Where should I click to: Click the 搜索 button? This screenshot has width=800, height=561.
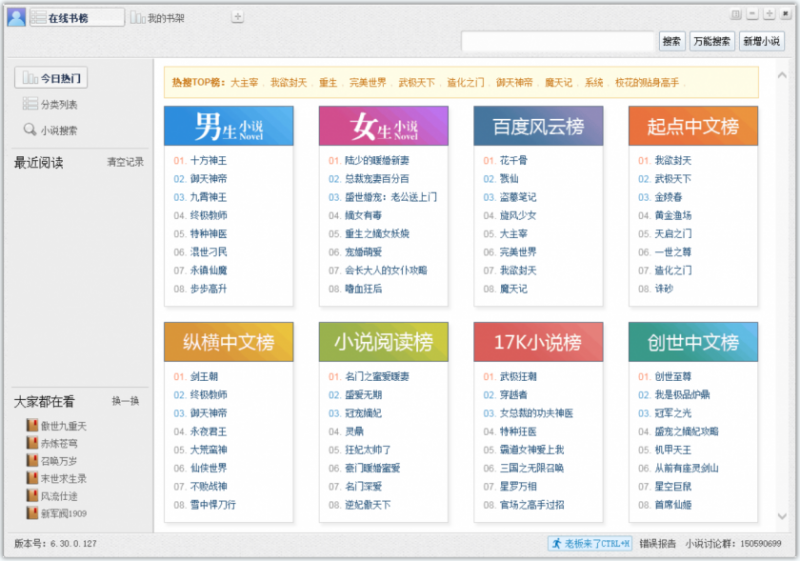[x=671, y=41]
